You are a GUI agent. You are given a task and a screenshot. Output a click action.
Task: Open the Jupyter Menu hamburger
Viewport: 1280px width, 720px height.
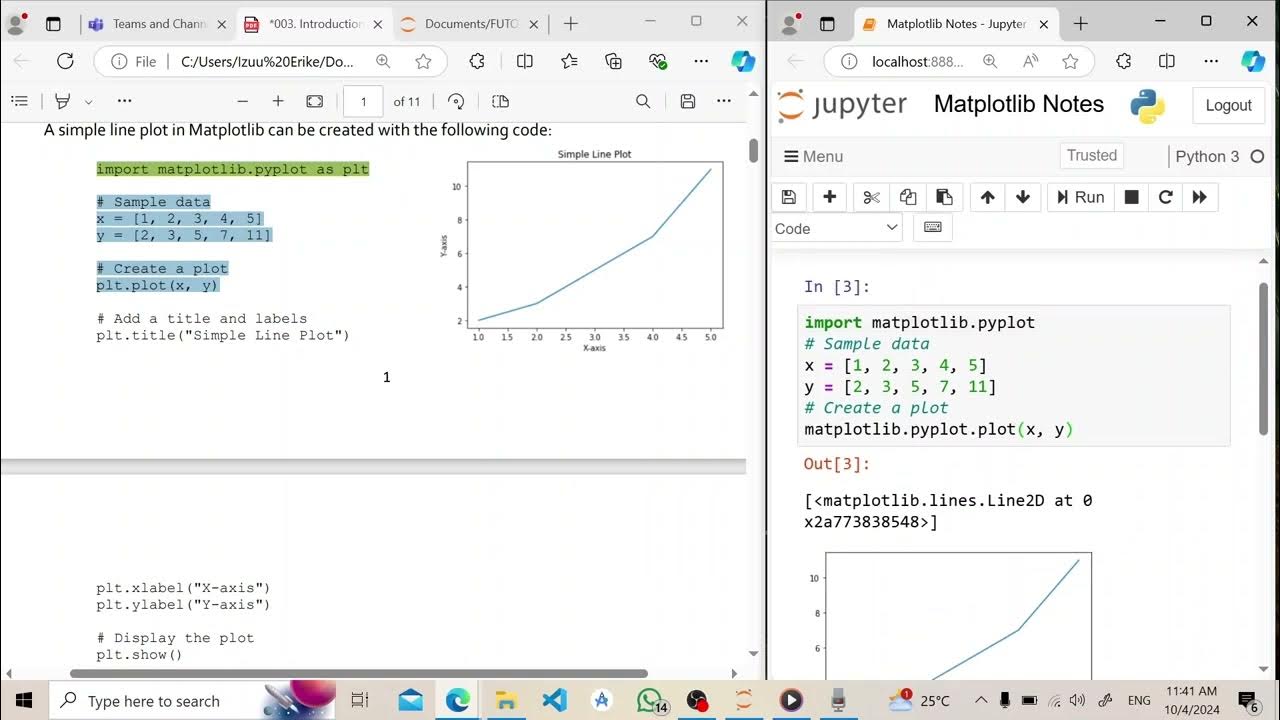(814, 156)
